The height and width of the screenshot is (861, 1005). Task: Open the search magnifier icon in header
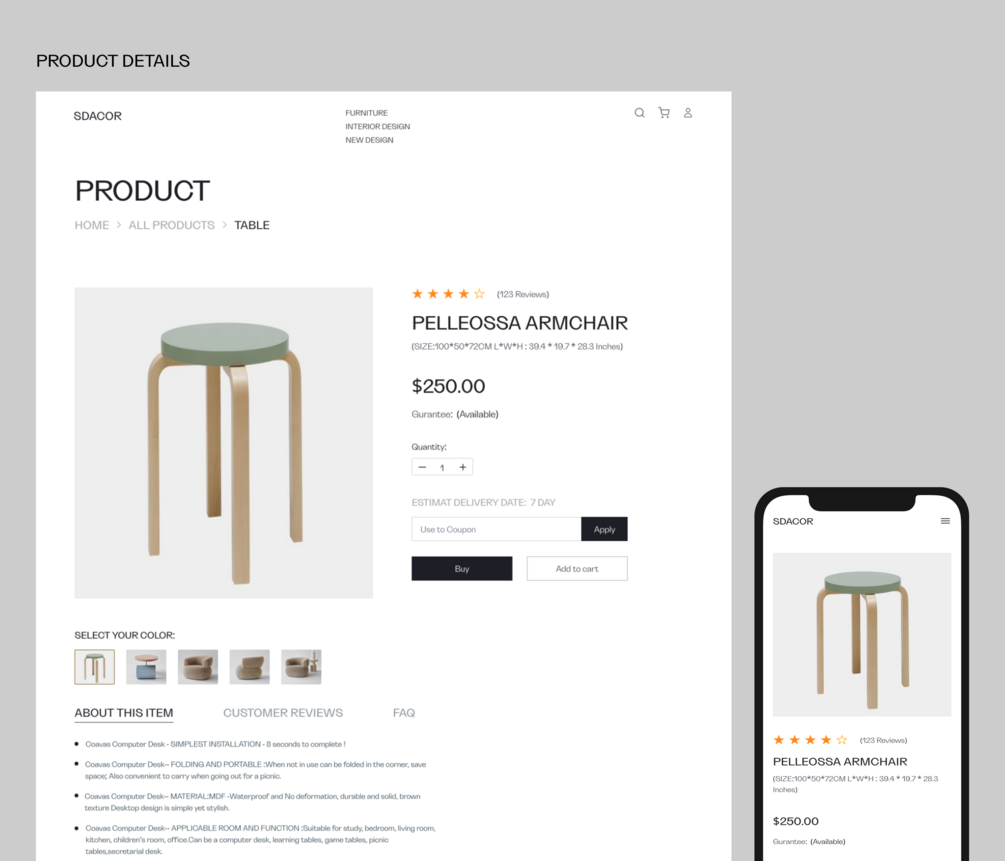pos(639,113)
